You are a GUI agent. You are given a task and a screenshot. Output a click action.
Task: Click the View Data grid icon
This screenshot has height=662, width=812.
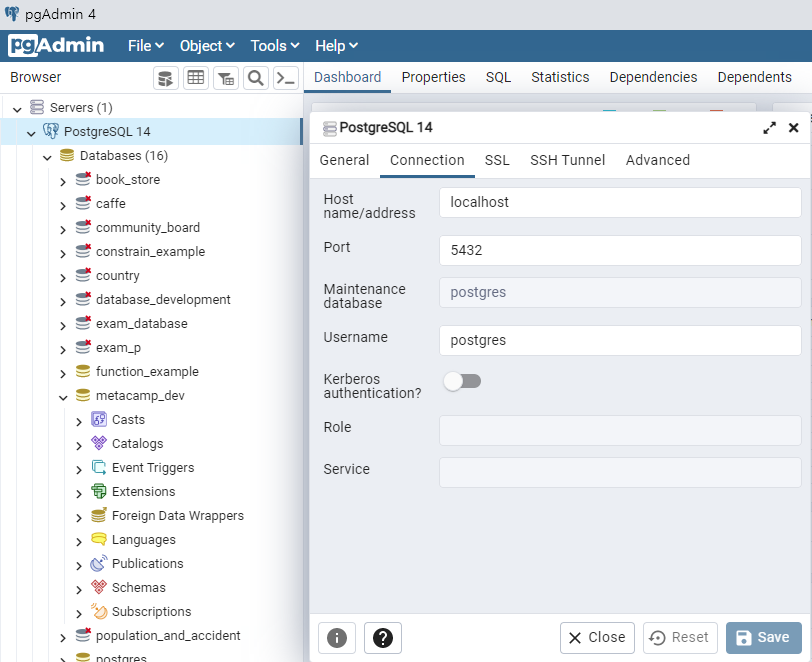[196, 78]
